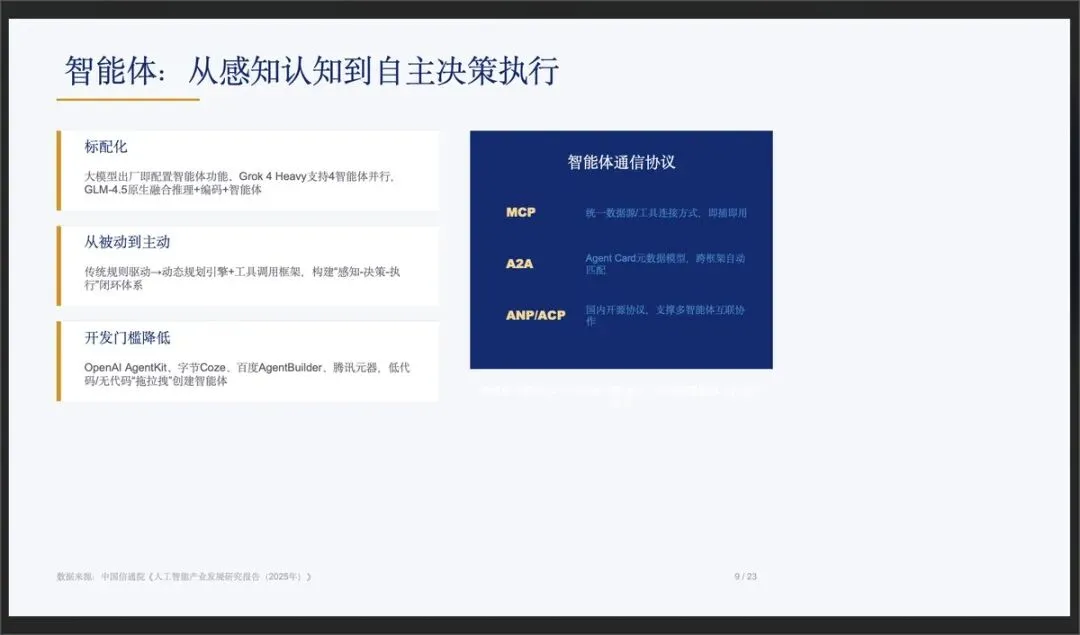
Task: Select the "标配化" card heading
Action: point(105,147)
